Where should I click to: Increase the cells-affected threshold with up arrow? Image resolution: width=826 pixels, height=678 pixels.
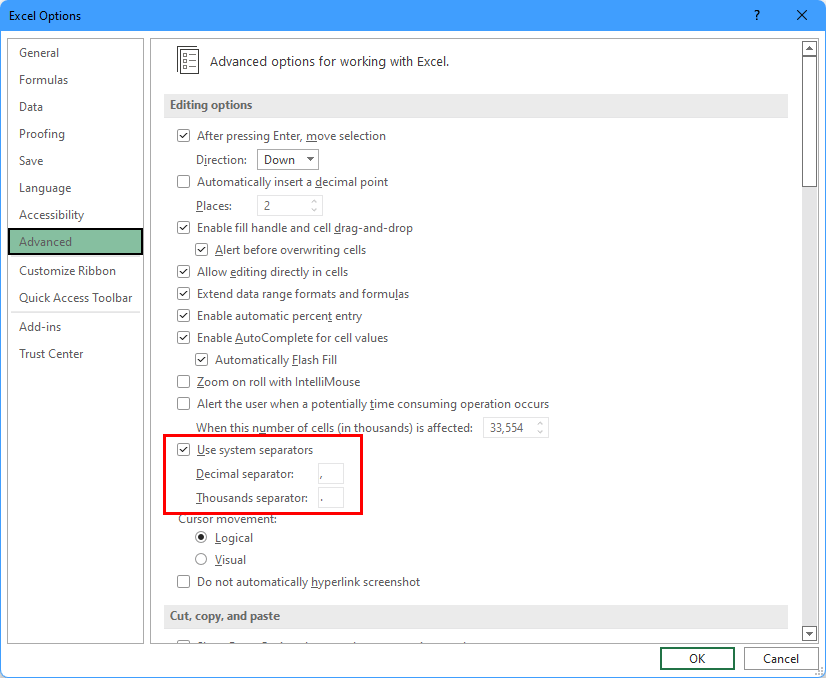pos(540,423)
